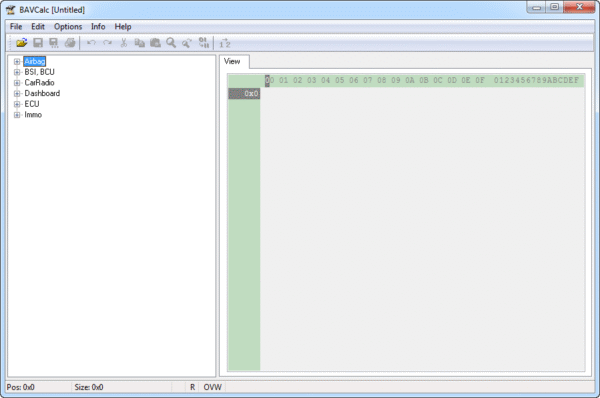Select the Airbag item in the tree
Image resolution: width=600 pixels, height=398 pixels.
[x=34, y=61]
